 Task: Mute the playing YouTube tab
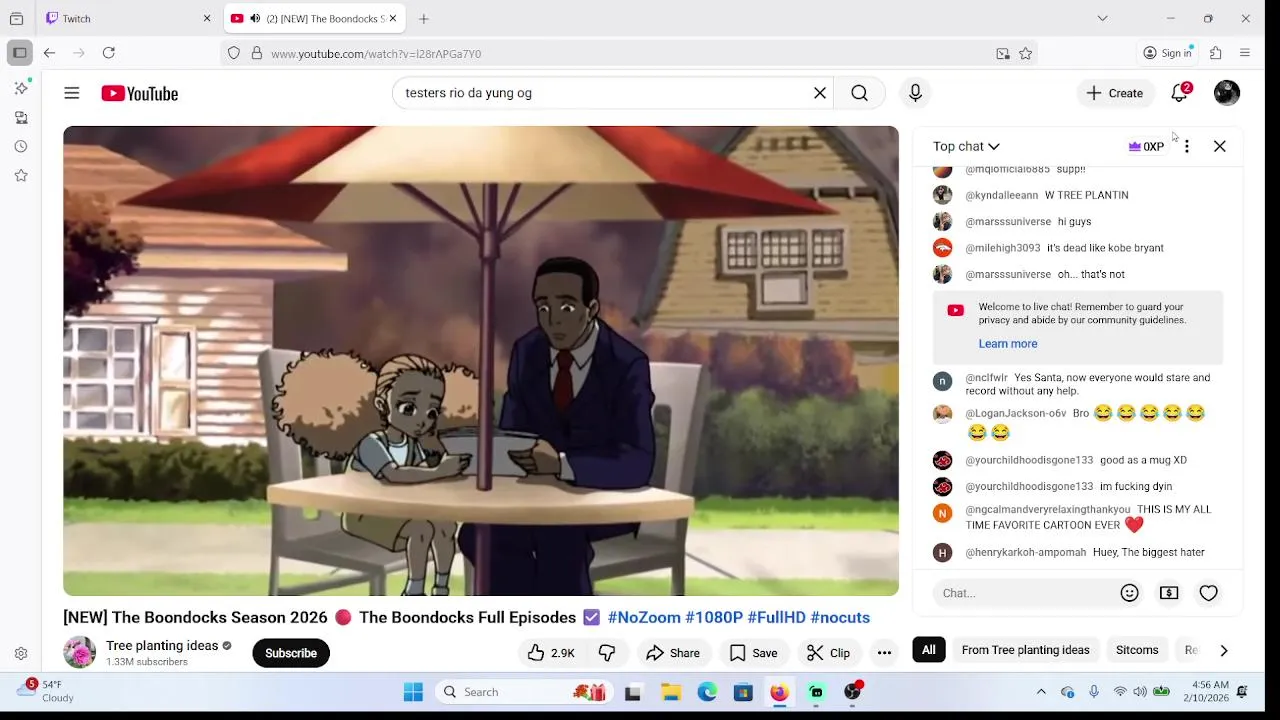tap(255, 18)
